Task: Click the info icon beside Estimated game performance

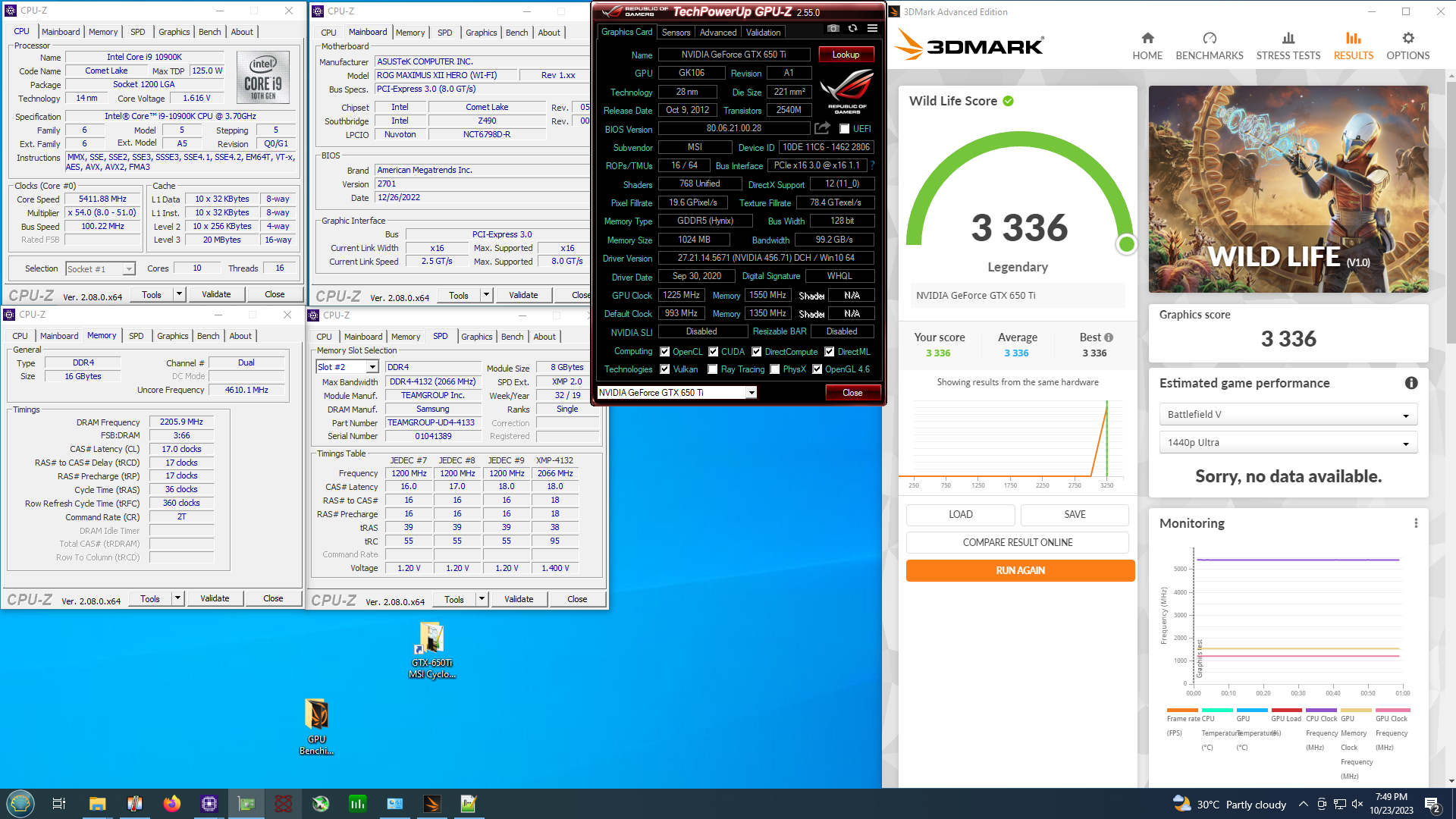Action: click(1411, 383)
